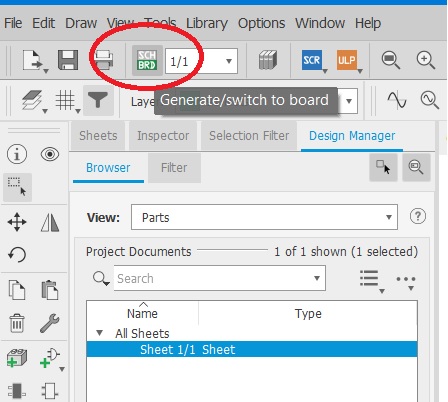448x402 pixels.
Task: Open the Library menu
Action: tap(207, 23)
